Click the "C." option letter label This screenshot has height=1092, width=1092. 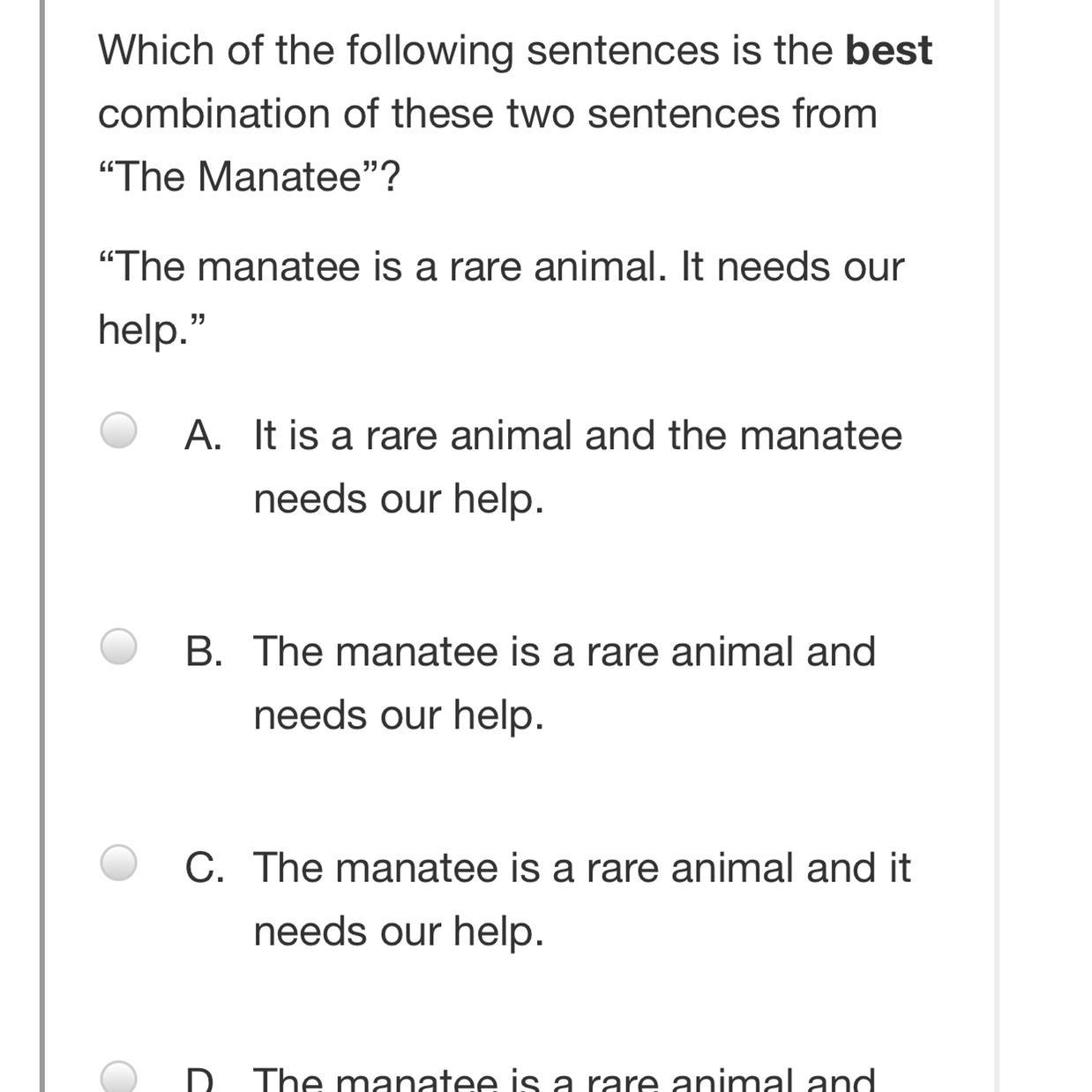click(204, 867)
